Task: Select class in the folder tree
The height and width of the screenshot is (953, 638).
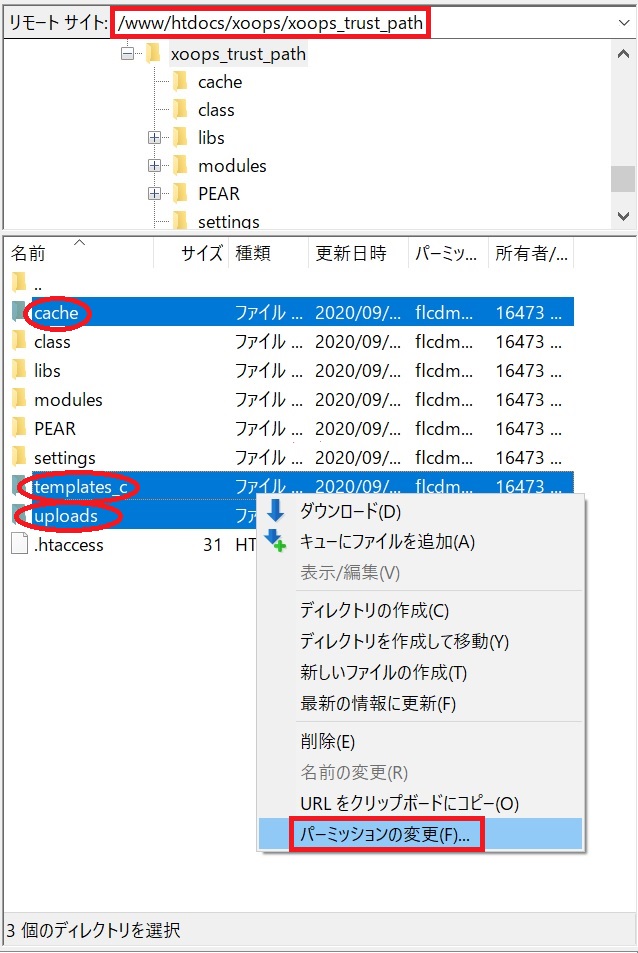Action: [x=216, y=110]
